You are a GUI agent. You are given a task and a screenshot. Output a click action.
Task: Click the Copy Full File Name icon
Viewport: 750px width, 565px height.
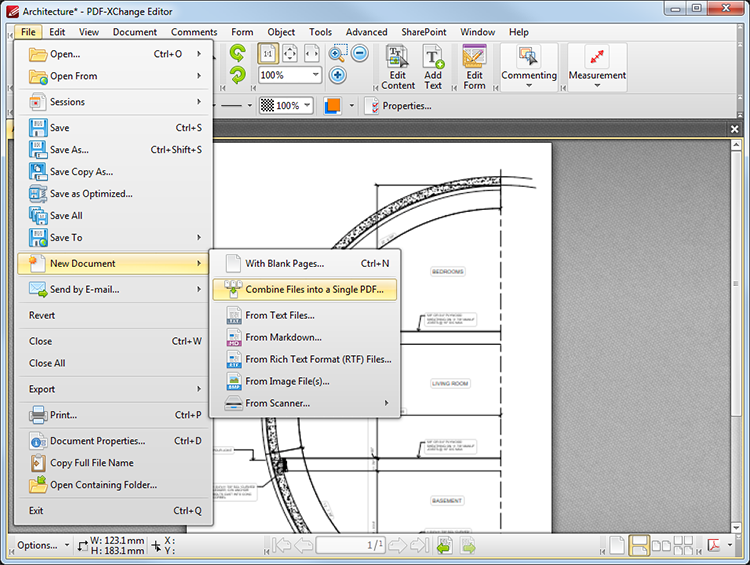coord(38,463)
